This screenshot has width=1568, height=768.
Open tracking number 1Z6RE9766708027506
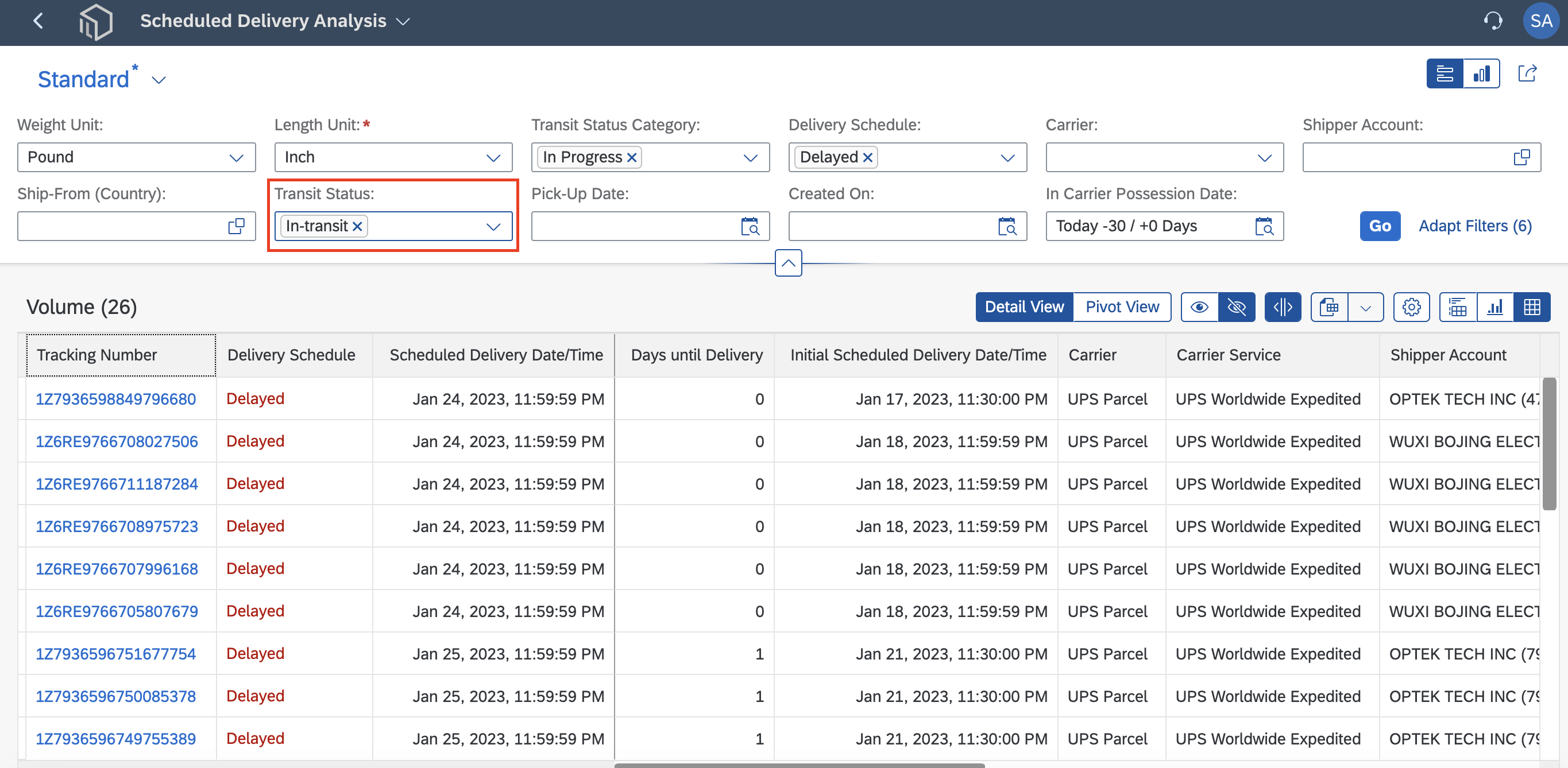point(117,441)
